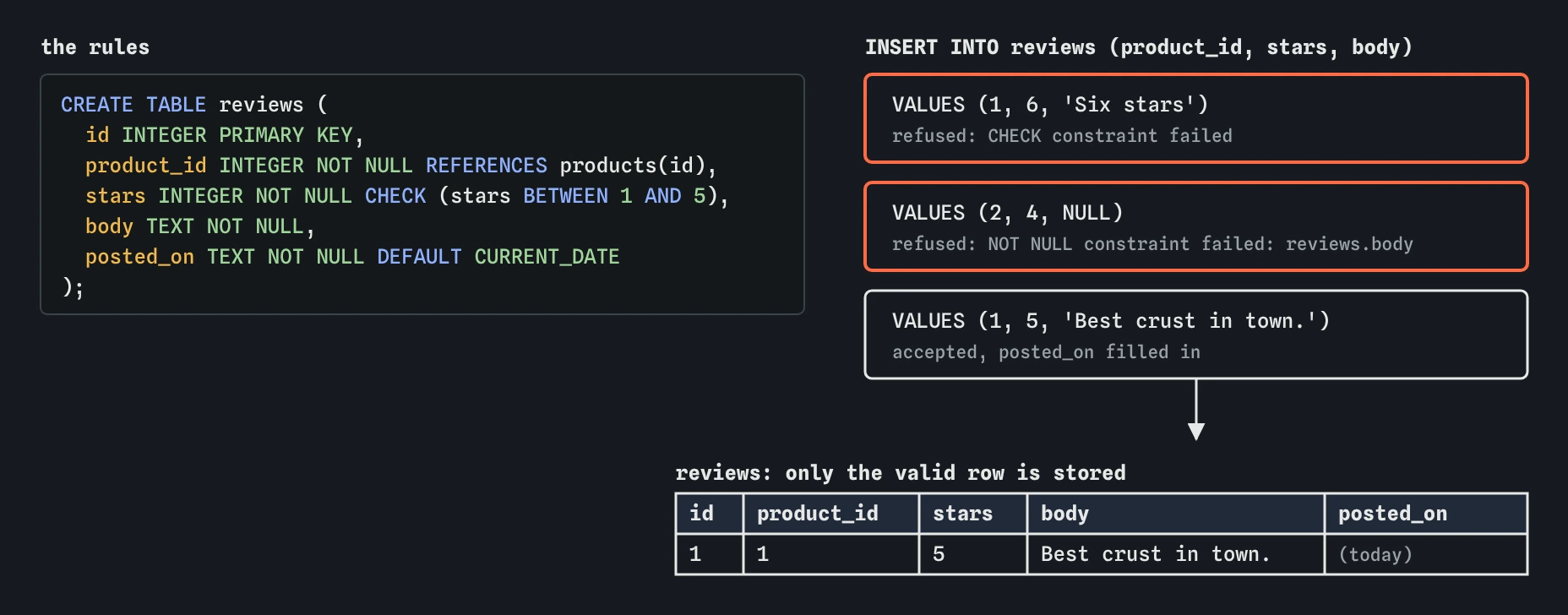Select "accepted, posted_on filled in" message
Image resolution: width=1568 pixels, height=615 pixels.
point(1046,352)
